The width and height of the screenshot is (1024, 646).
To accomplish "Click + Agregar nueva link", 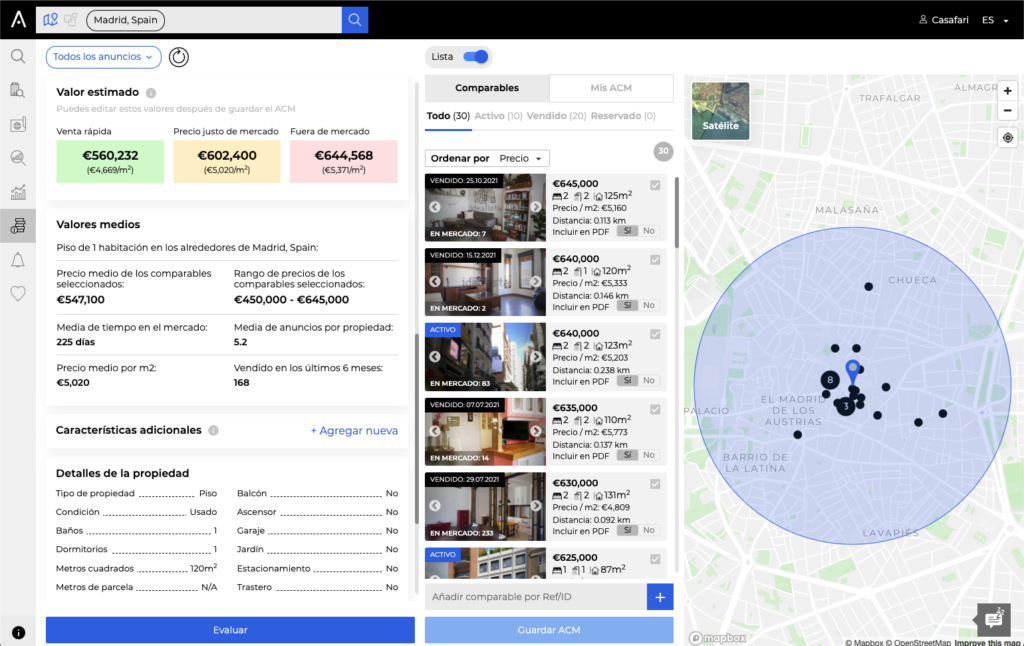I will 354,430.
